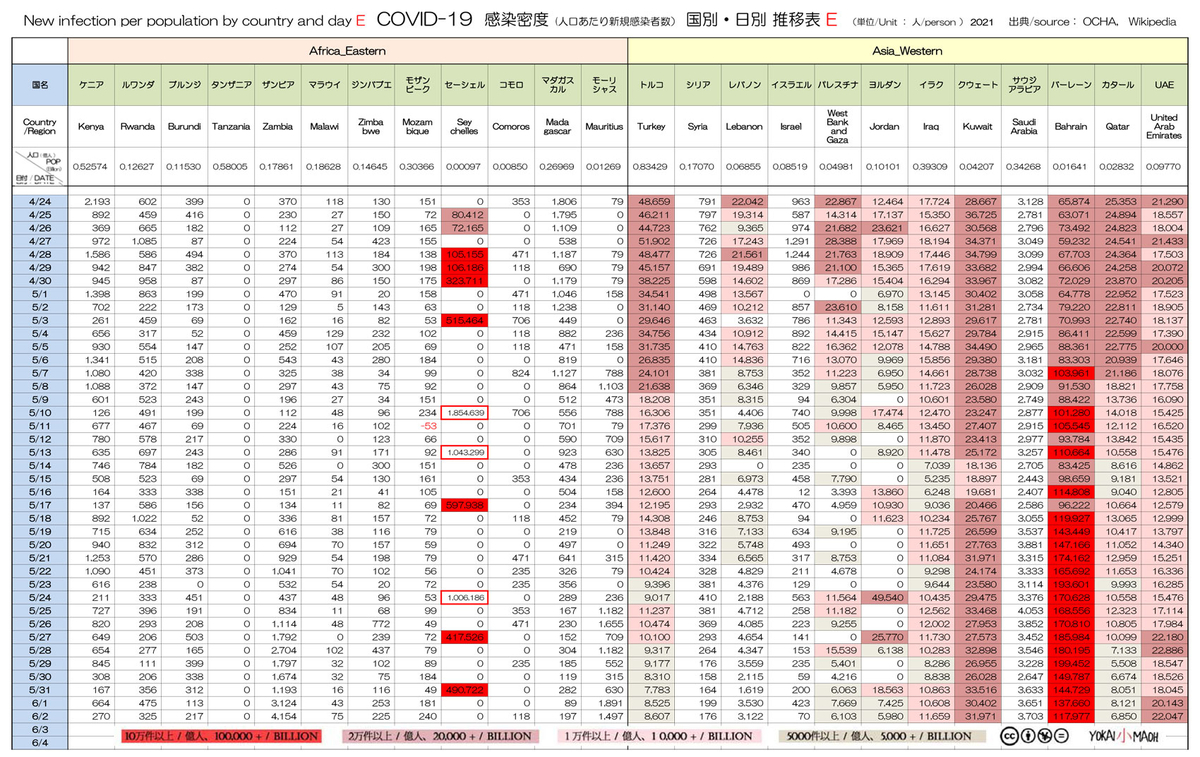Click Jordan's 49,540 value on 5/24

886,597
